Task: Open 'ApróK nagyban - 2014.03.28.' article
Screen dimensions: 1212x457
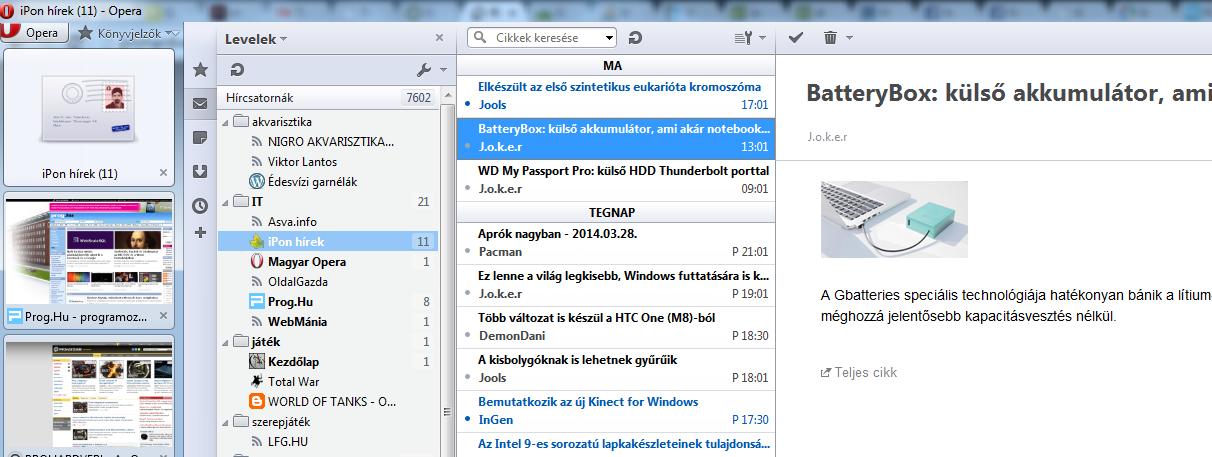Action: click(x=616, y=242)
